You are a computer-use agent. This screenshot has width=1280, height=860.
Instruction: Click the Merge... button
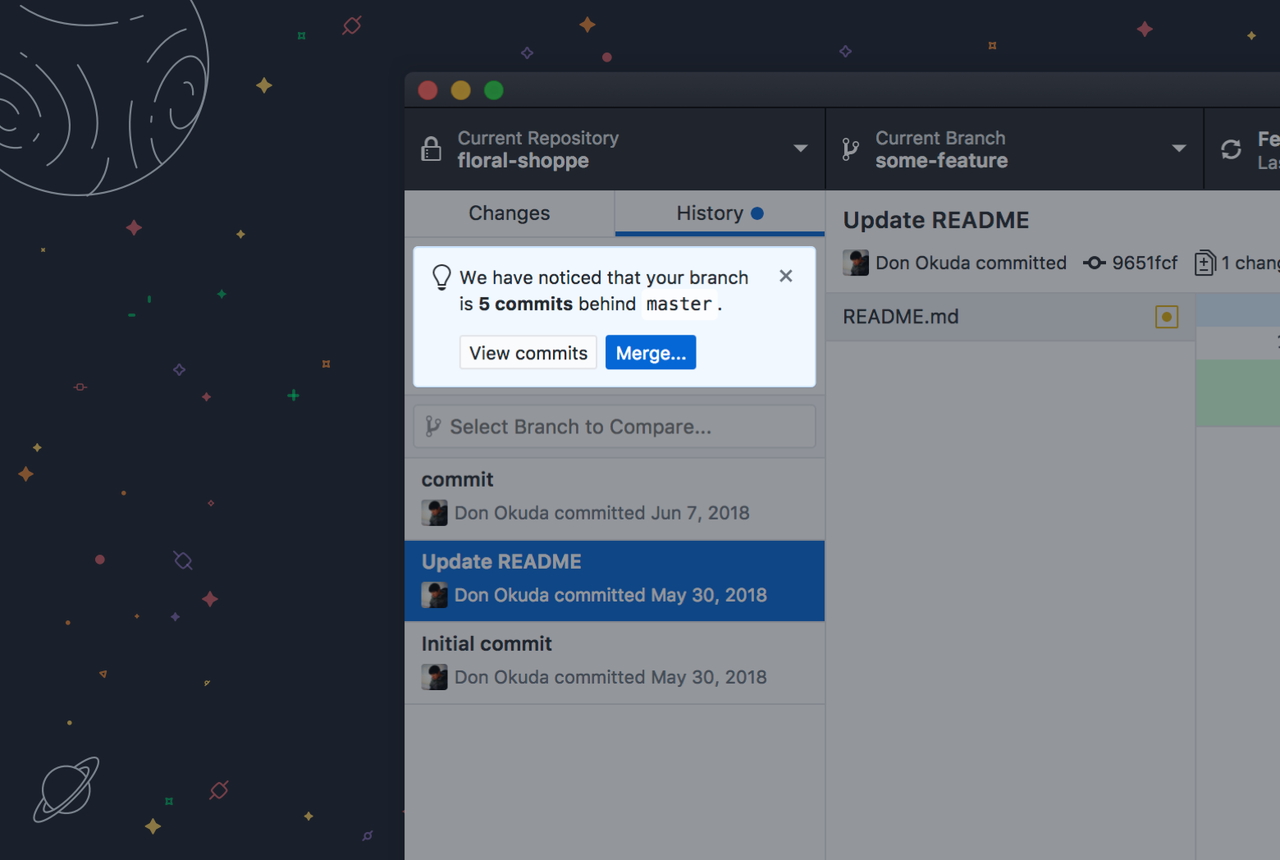click(651, 353)
